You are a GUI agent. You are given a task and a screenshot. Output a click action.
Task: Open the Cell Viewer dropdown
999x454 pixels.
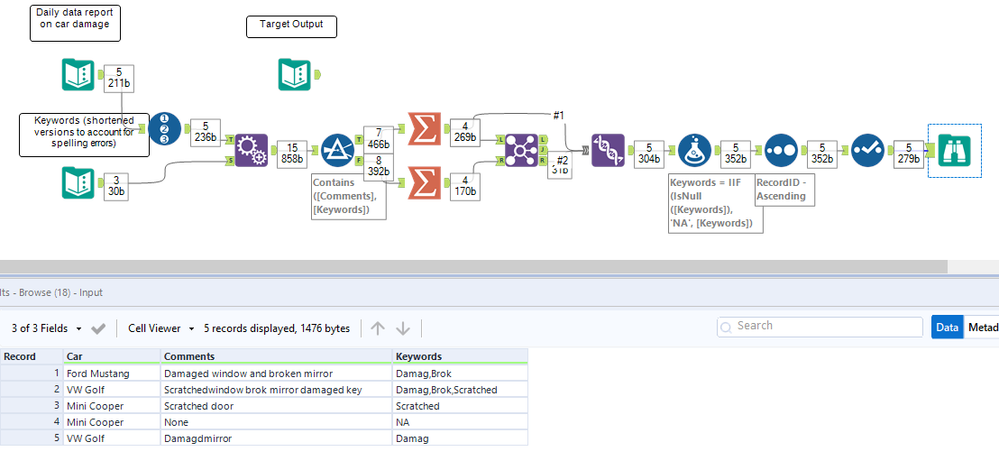(x=161, y=329)
